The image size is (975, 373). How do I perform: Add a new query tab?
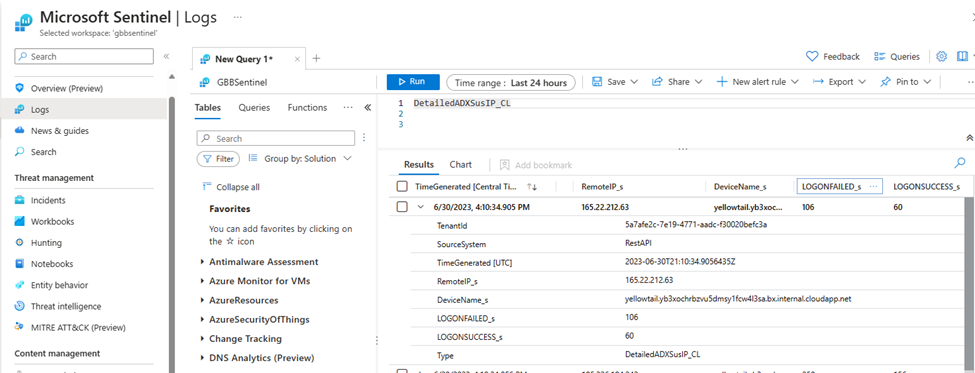(316, 58)
